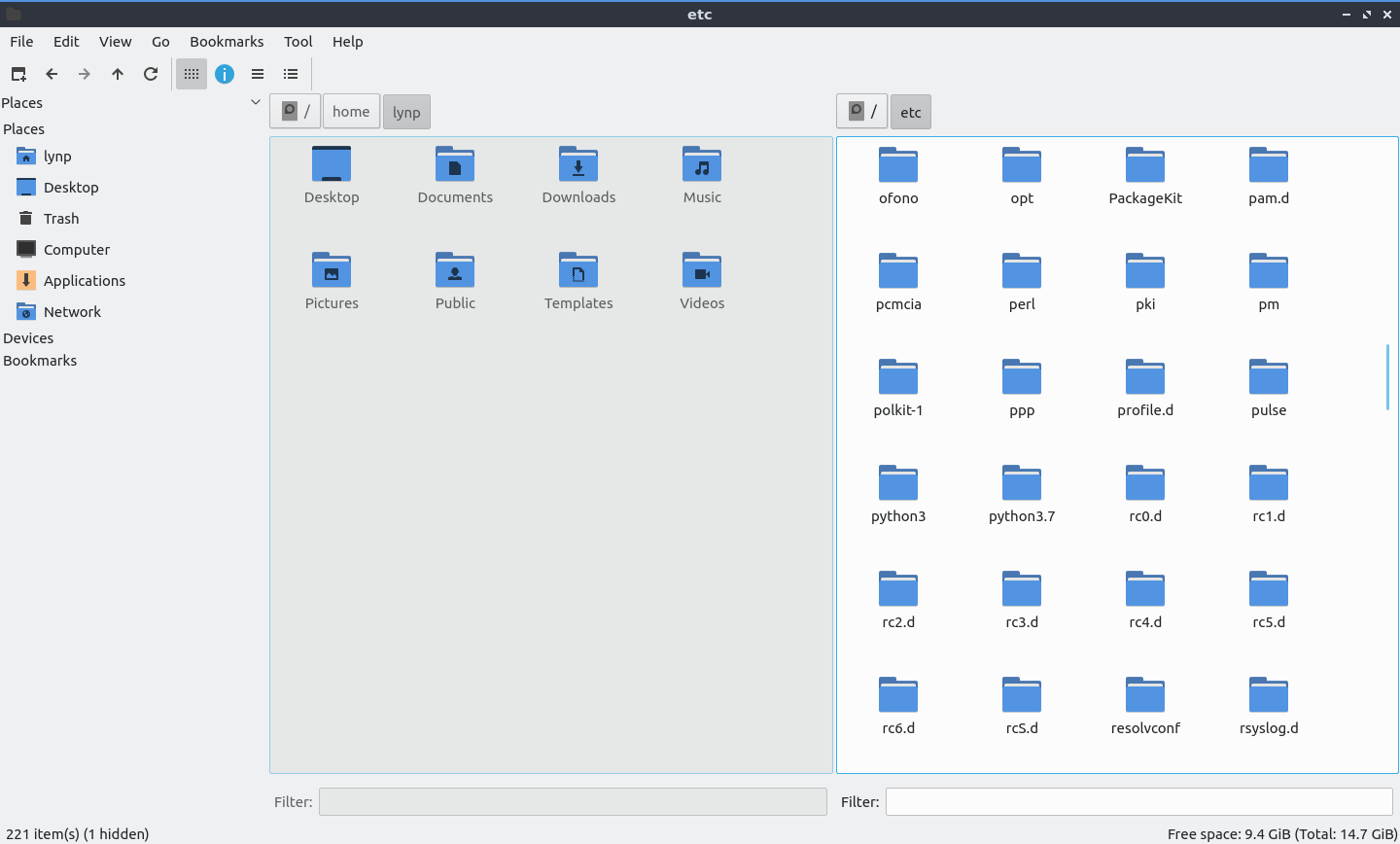Click the etc path button
The image size is (1400, 844).
[x=911, y=113]
